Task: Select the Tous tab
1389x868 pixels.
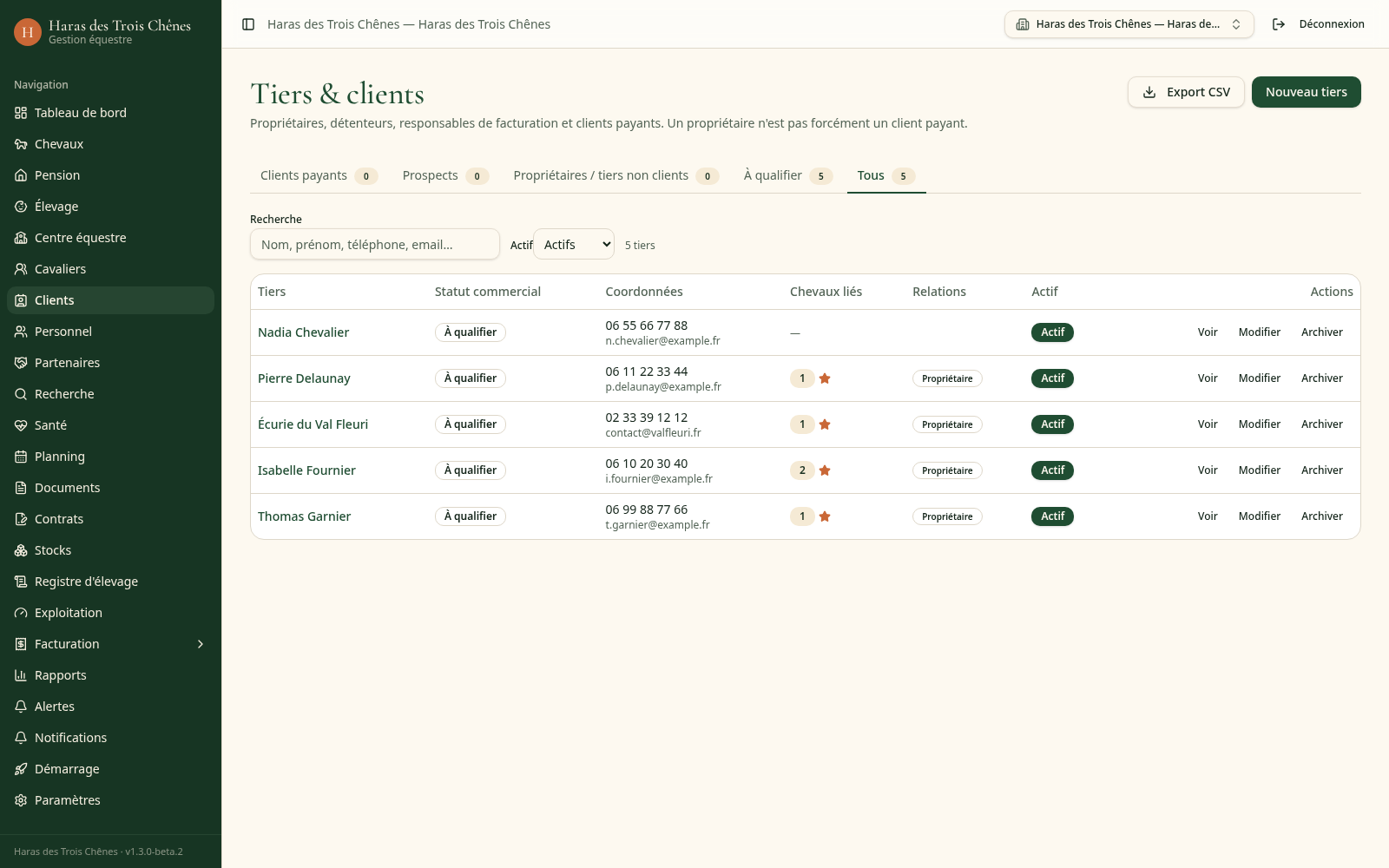Action: tap(886, 175)
